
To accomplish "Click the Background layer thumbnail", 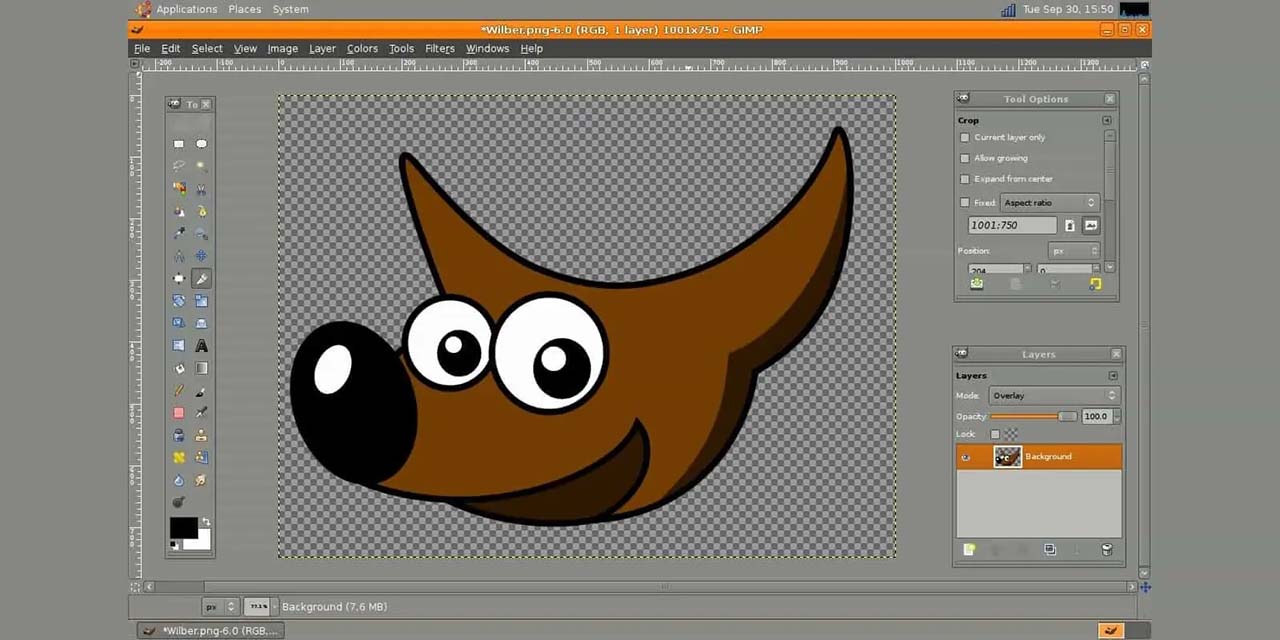I will (1007, 457).
